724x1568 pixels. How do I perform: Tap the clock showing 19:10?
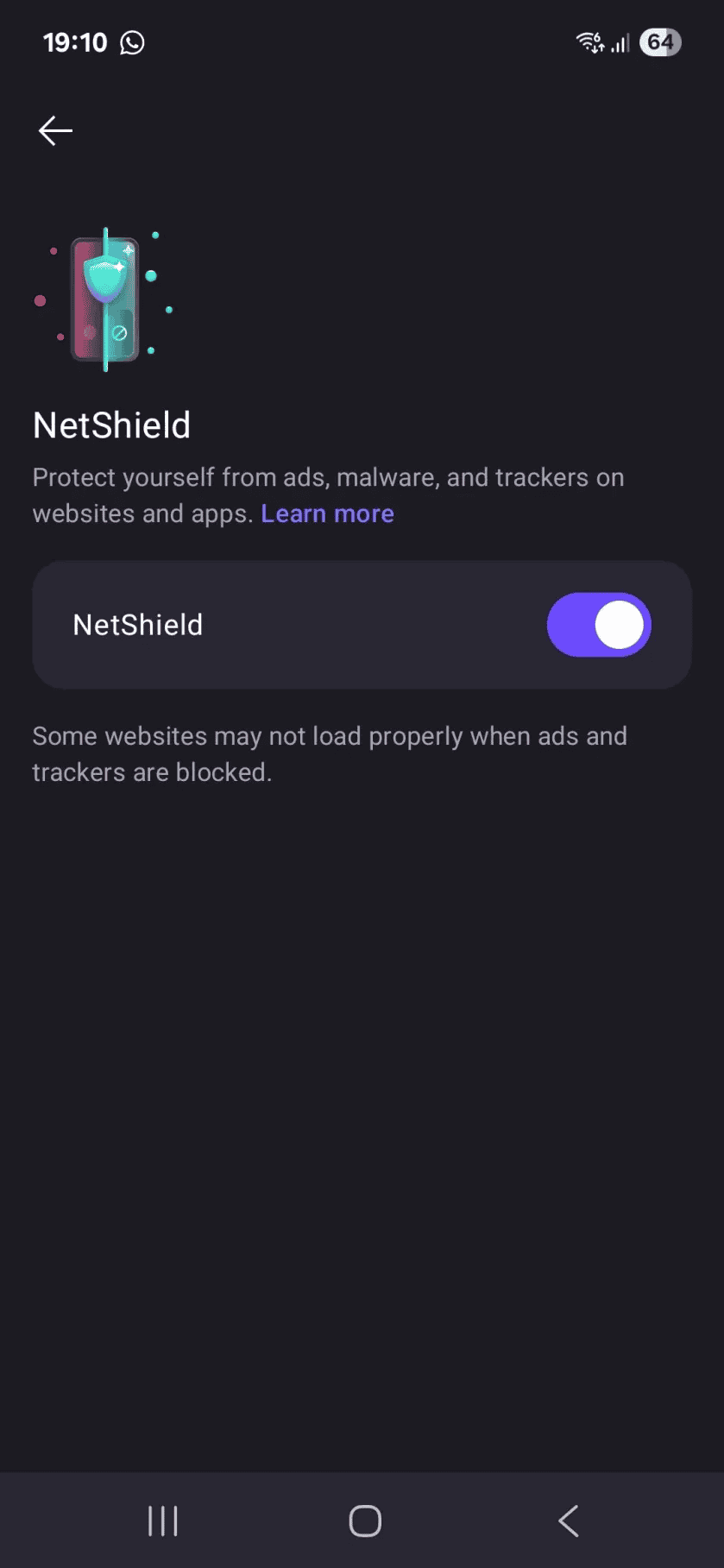[x=76, y=41]
